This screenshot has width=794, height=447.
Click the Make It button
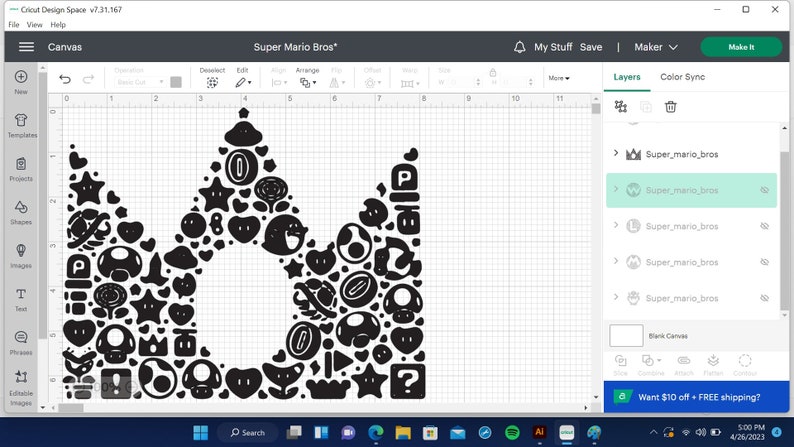(x=741, y=47)
